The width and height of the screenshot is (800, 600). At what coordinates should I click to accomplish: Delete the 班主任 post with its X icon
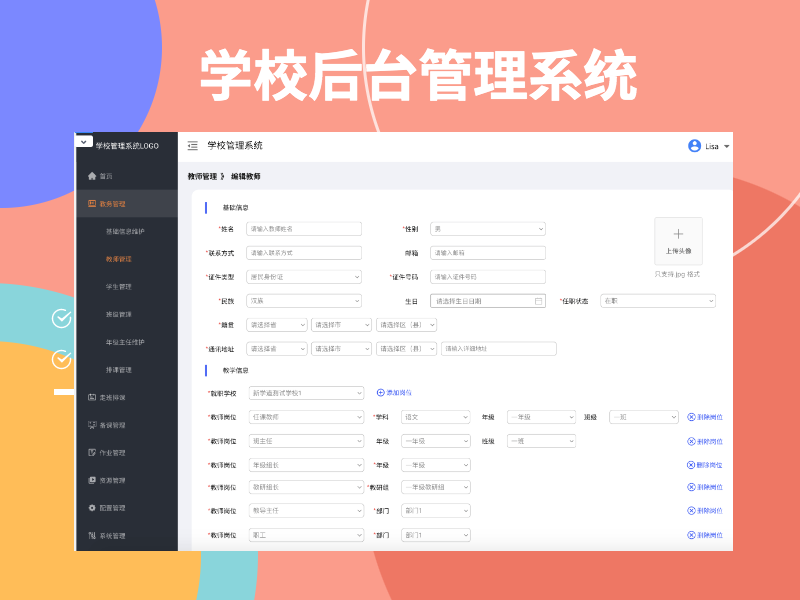point(691,441)
